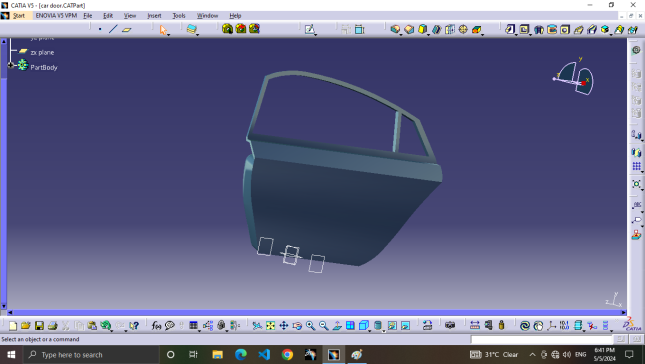Open the ENOVIA V5 VPM menu
The image size is (645, 364).
pyautogui.click(x=56, y=16)
